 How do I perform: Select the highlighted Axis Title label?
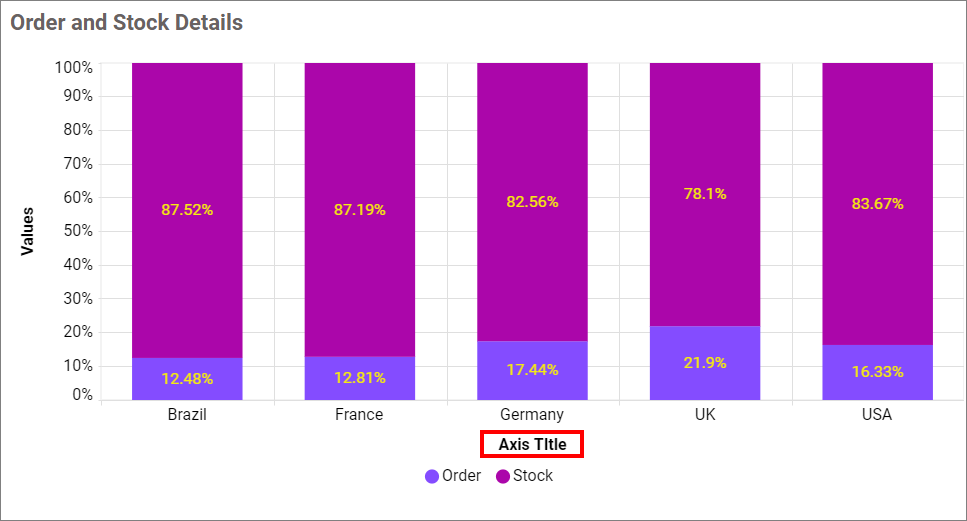[x=532, y=444]
